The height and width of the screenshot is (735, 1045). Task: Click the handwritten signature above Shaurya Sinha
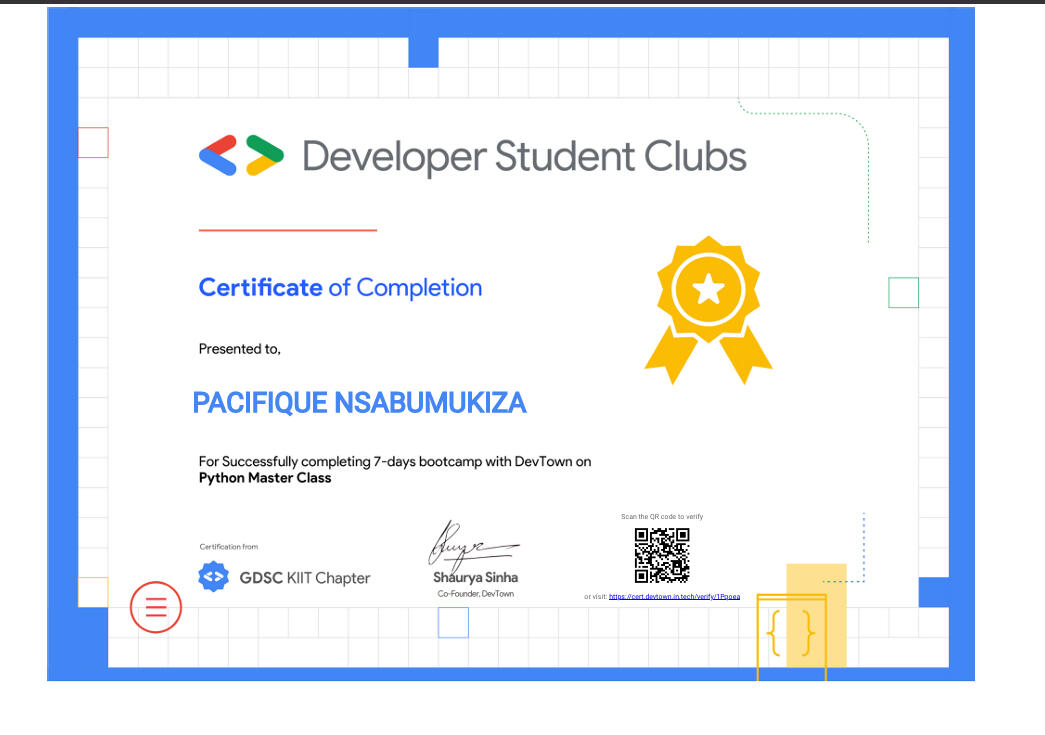[472, 545]
